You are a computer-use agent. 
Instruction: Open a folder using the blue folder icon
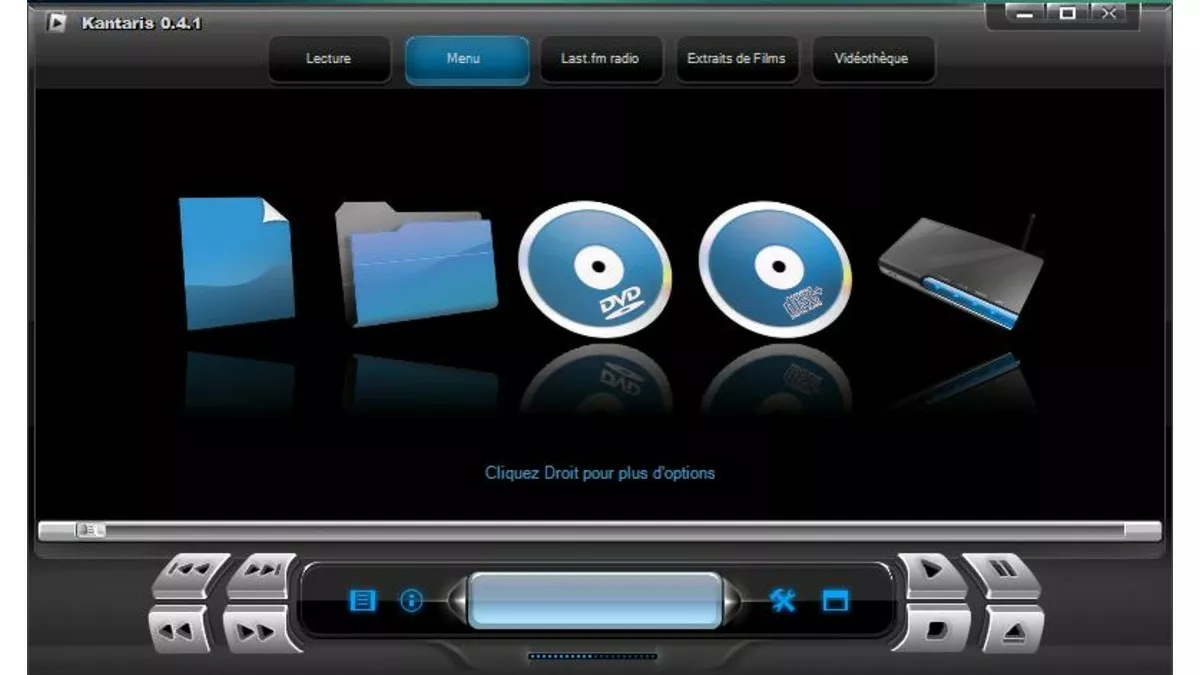(x=416, y=263)
